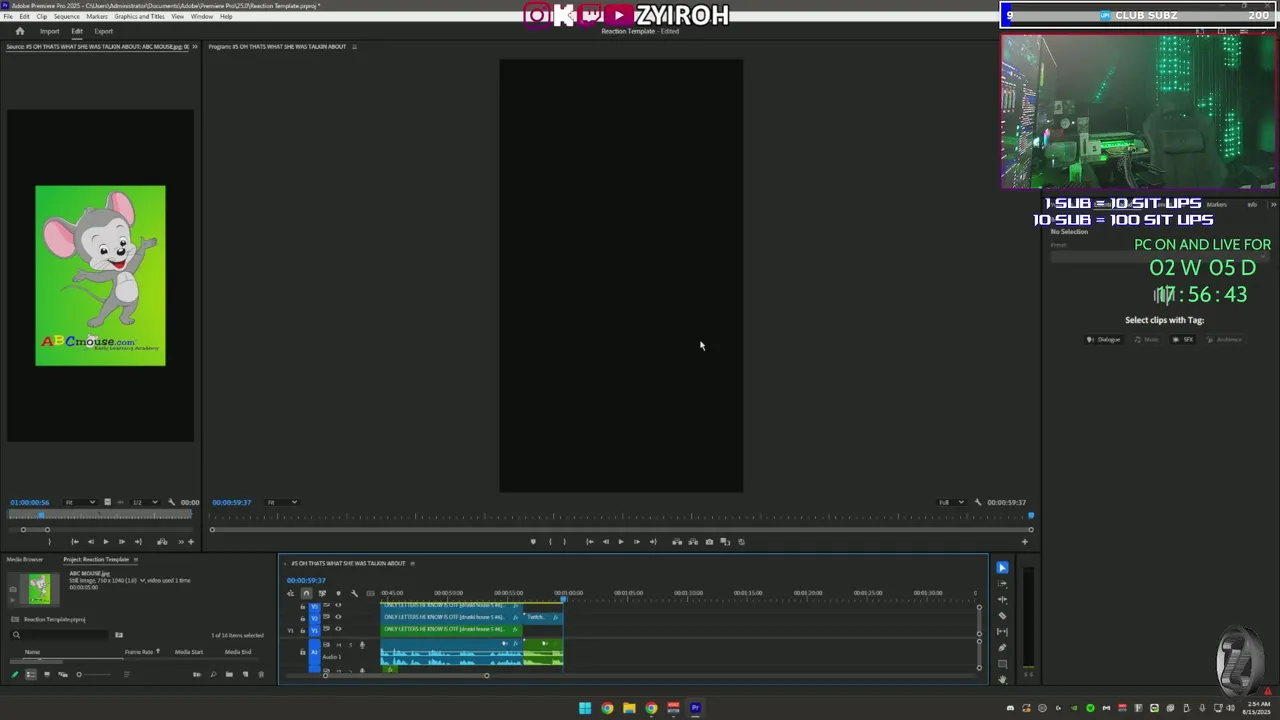Toggle V3 track output eye
The width and height of the screenshot is (1280, 720).
point(338,605)
